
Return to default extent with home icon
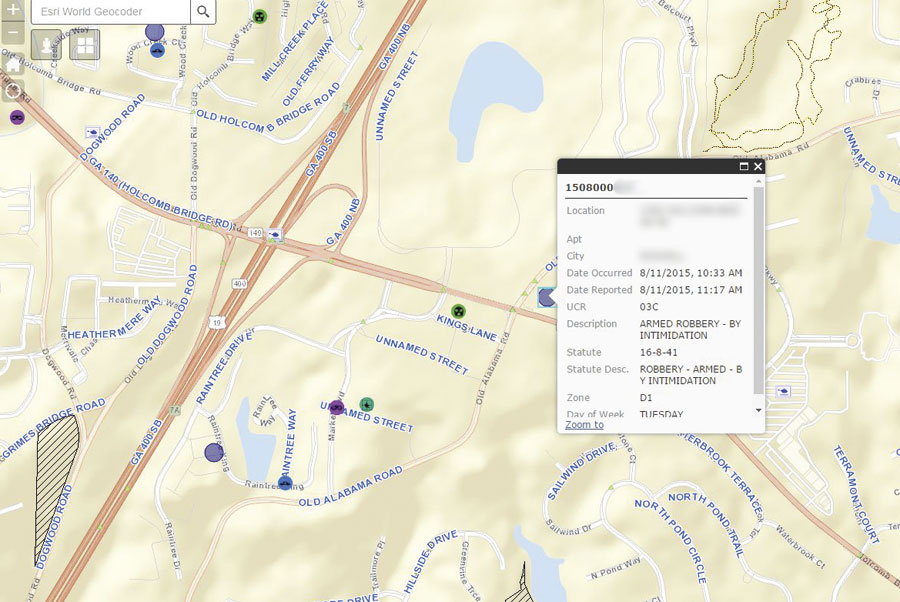12,66
